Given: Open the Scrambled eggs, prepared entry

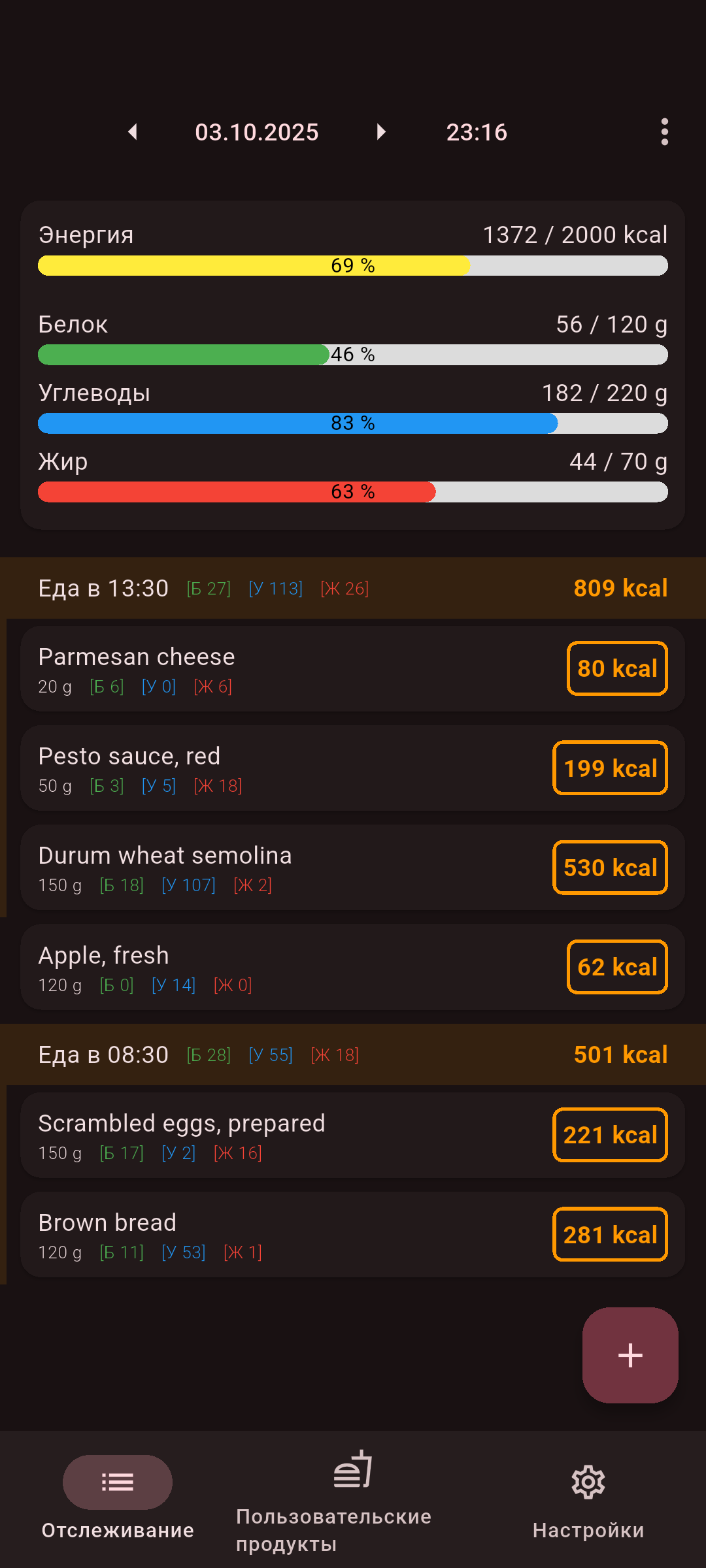Looking at the screenshot, I should point(261,1135).
